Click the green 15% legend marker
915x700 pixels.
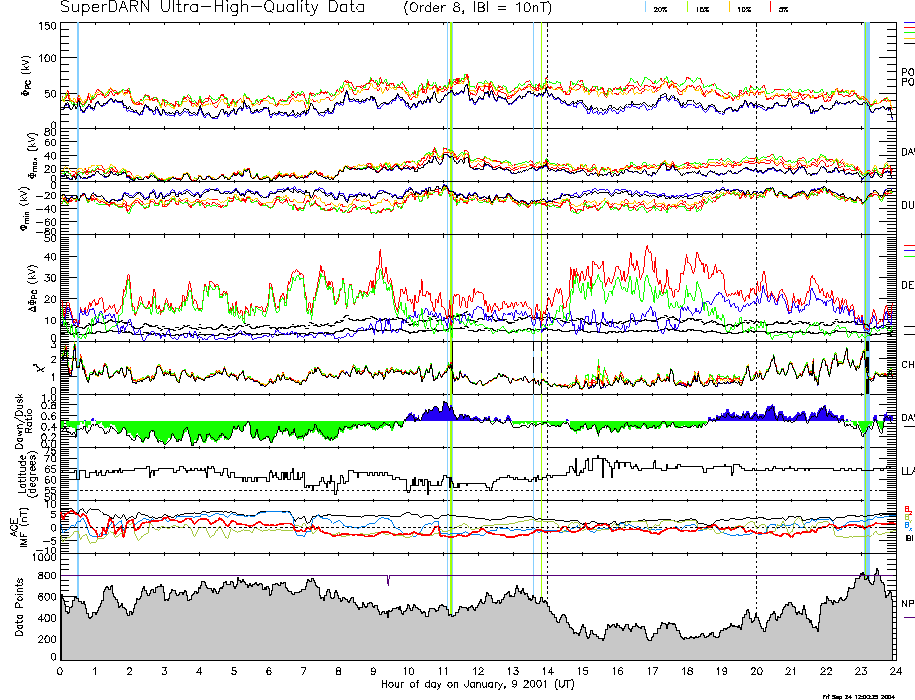(x=688, y=7)
